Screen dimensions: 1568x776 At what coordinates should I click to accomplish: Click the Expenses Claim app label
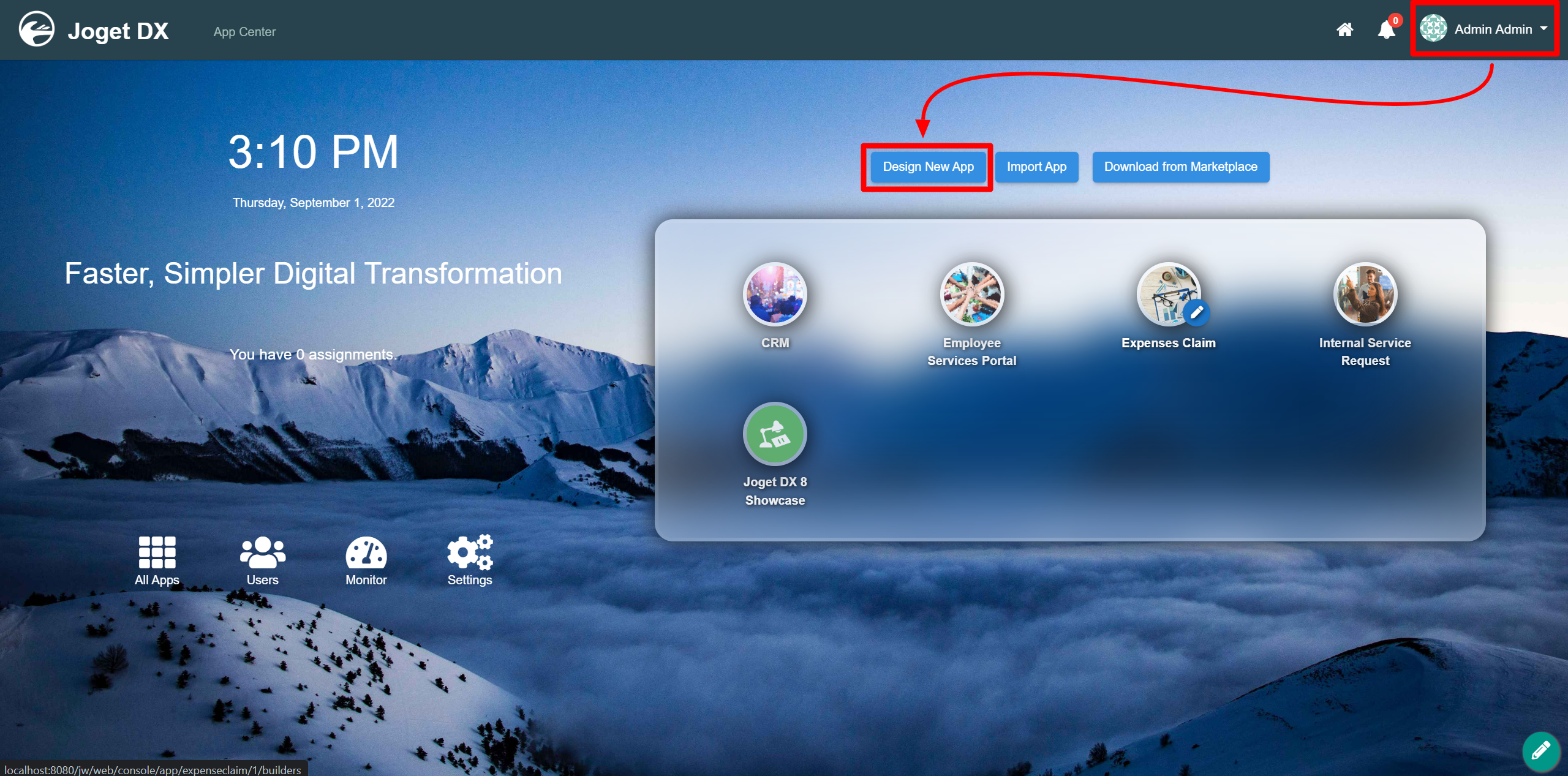coord(1168,343)
